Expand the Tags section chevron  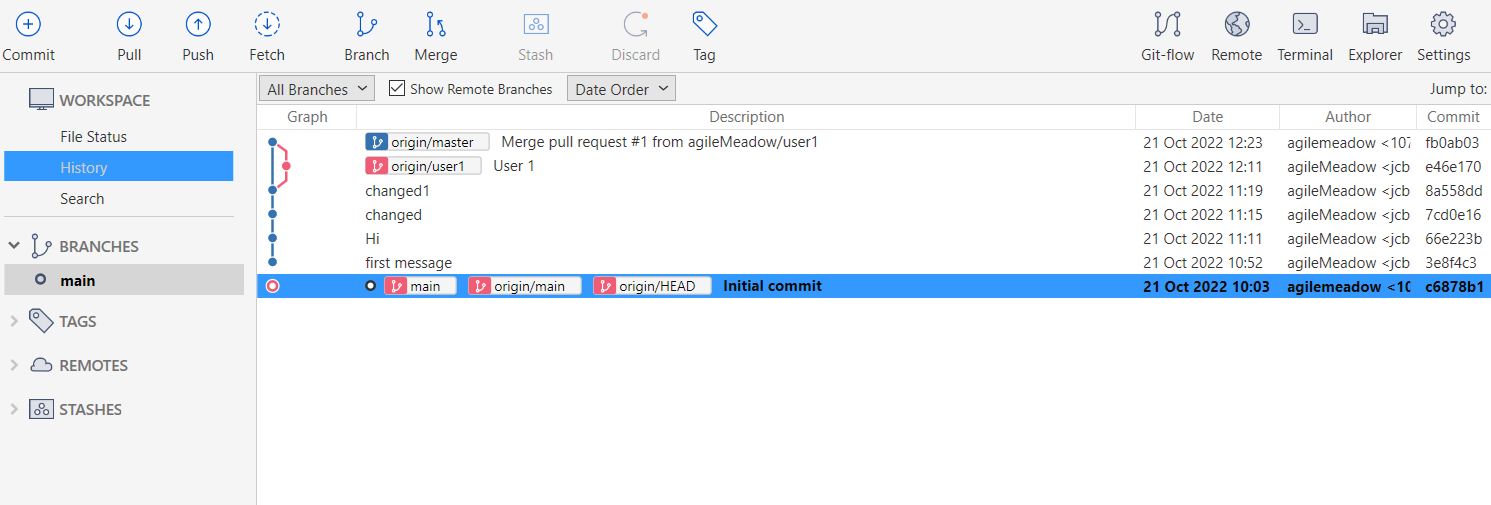(14, 321)
